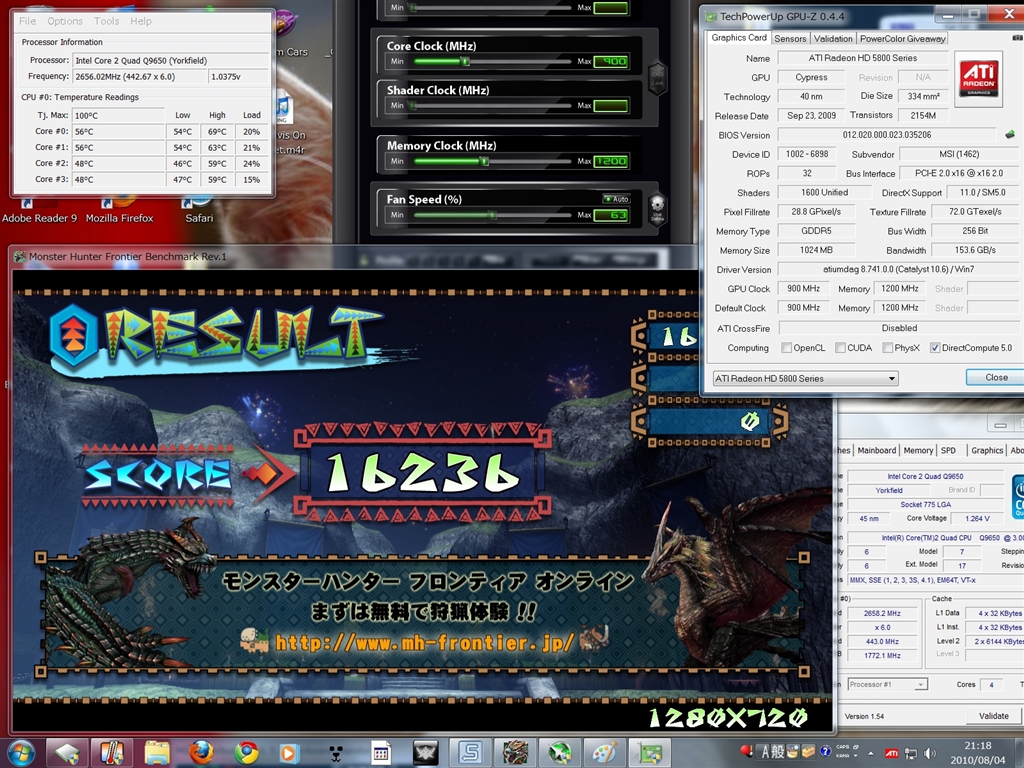Open Google Chrome from the taskbar
The height and width of the screenshot is (768, 1024).
[x=246, y=752]
